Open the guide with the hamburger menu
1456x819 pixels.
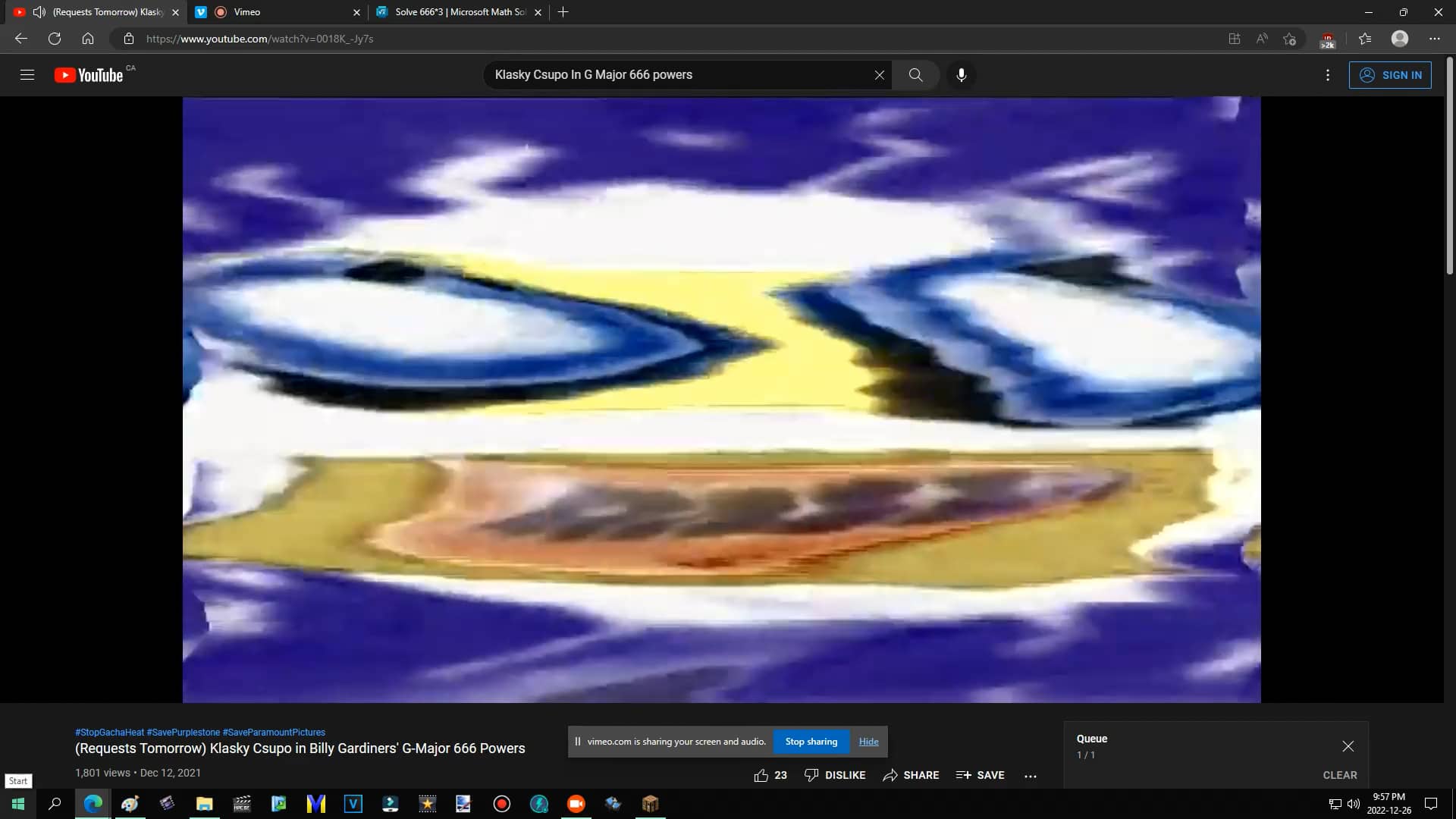(x=27, y=74)
